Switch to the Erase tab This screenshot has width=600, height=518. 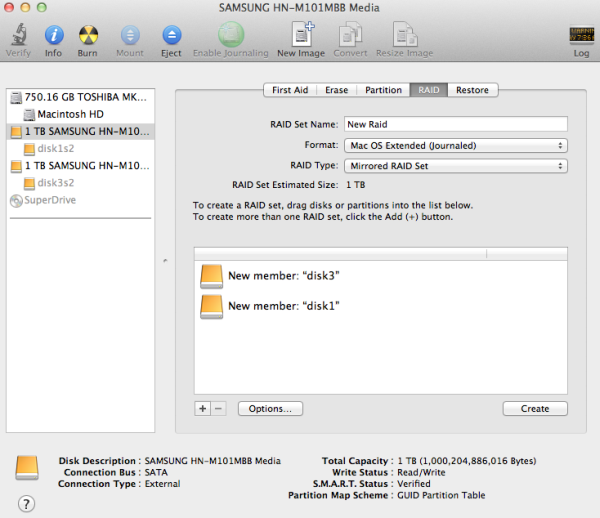point(337,90)
